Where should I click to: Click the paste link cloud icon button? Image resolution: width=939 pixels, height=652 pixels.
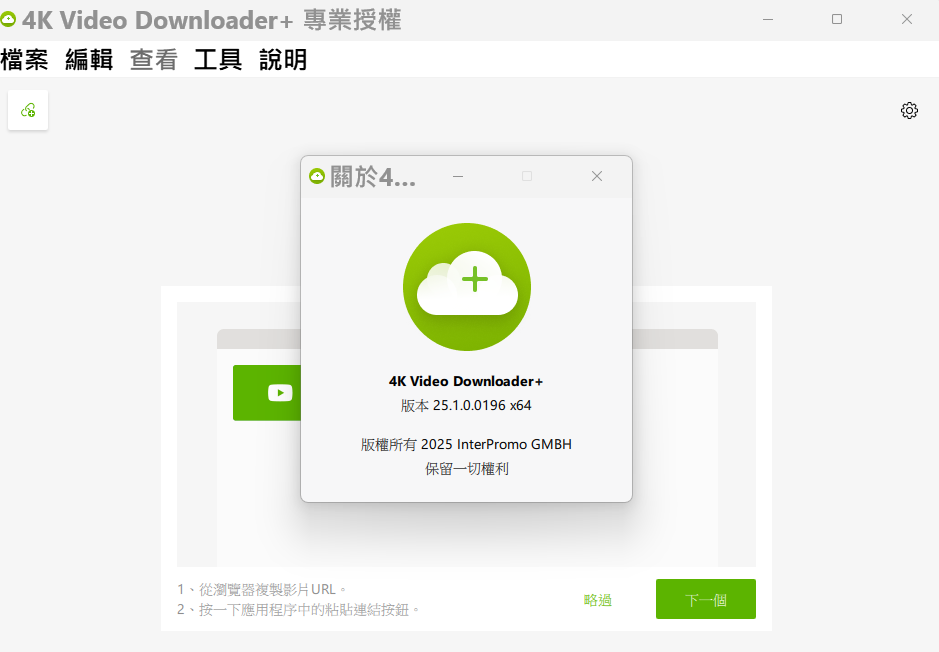tap(28, 110)
